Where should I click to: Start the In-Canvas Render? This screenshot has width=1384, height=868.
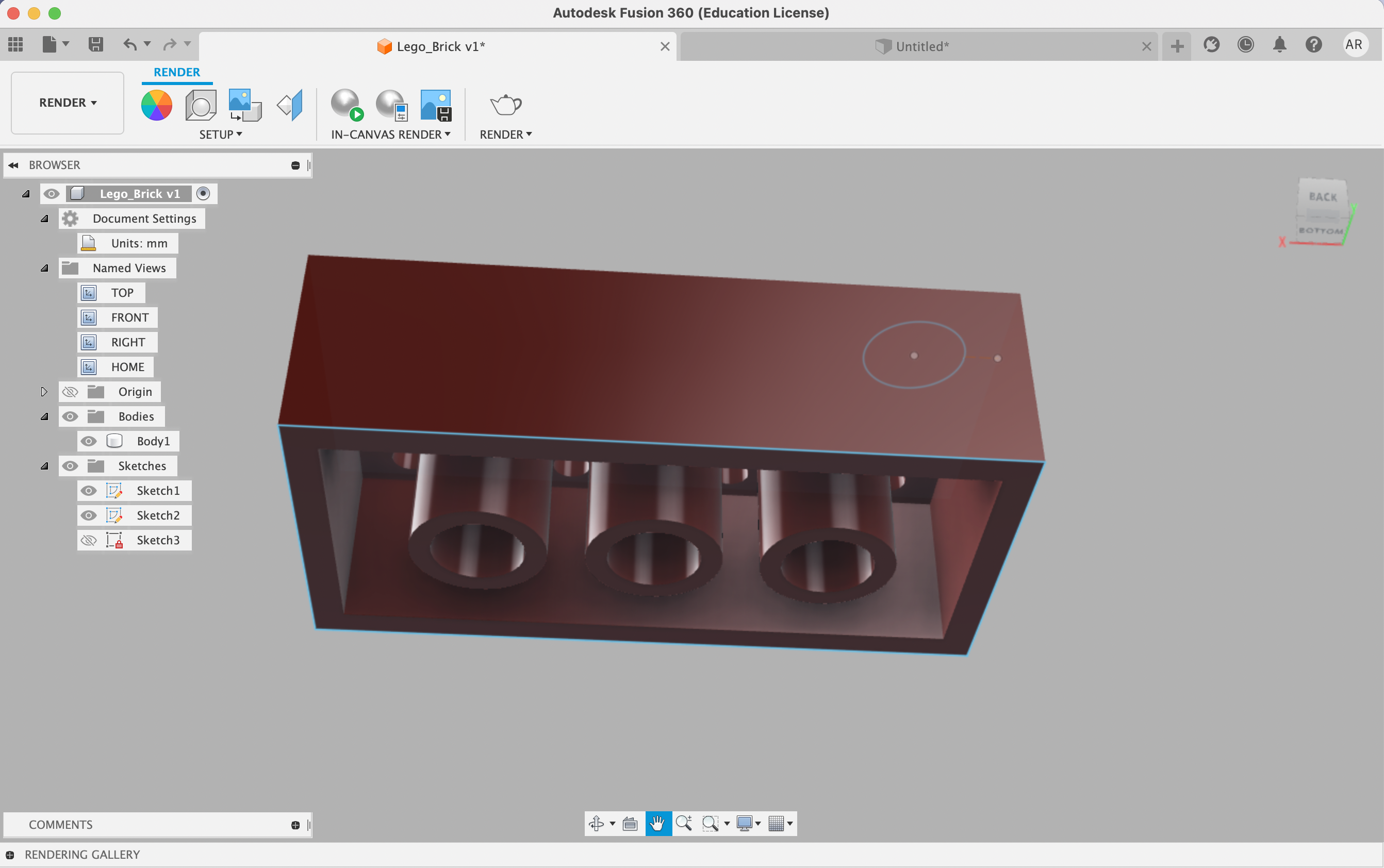(x=347, y=106)
